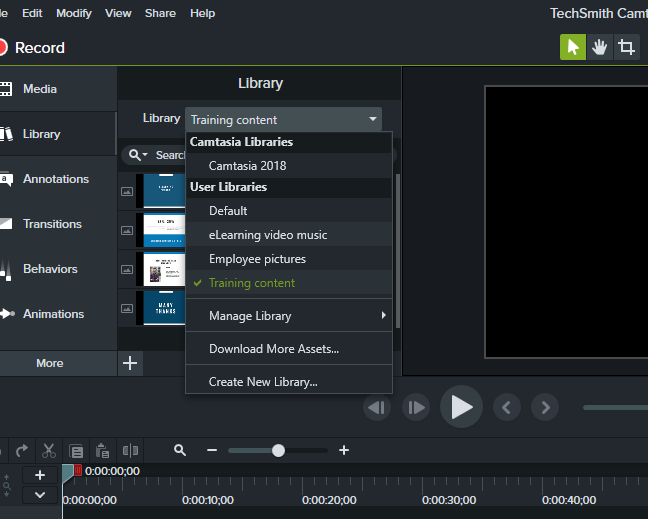Switch to the Media tab

(58, 89)
